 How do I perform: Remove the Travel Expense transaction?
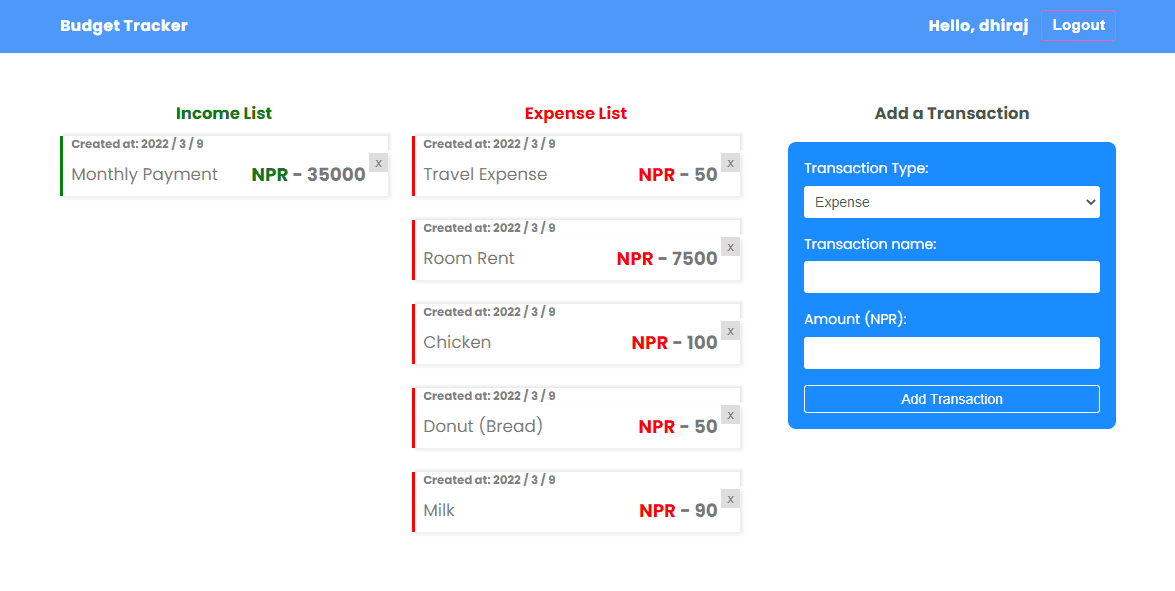point(730,162)
